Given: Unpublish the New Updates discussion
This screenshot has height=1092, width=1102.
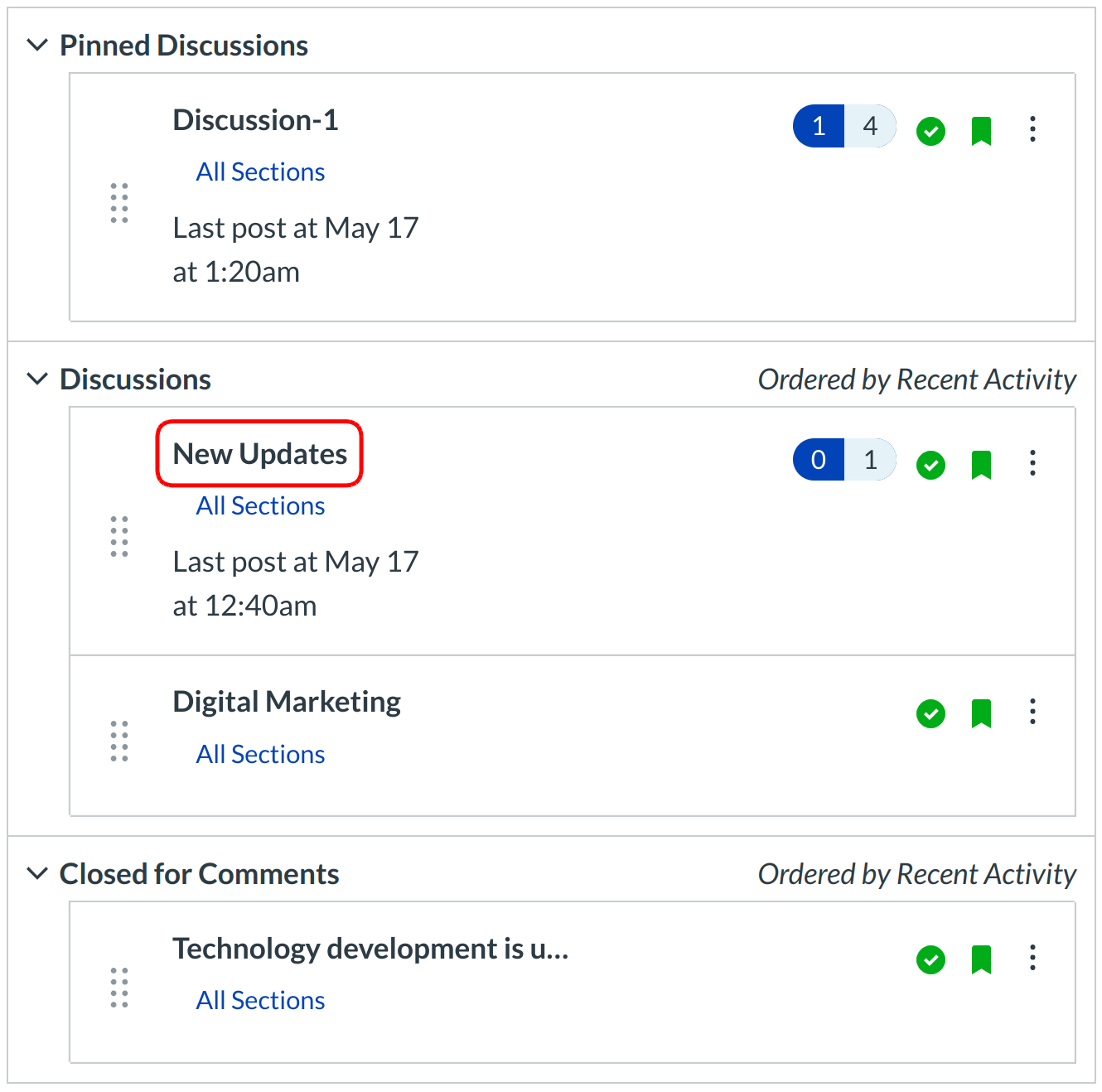Looking at the screenshot, I should pyautogui.click(x=930, y=465).
